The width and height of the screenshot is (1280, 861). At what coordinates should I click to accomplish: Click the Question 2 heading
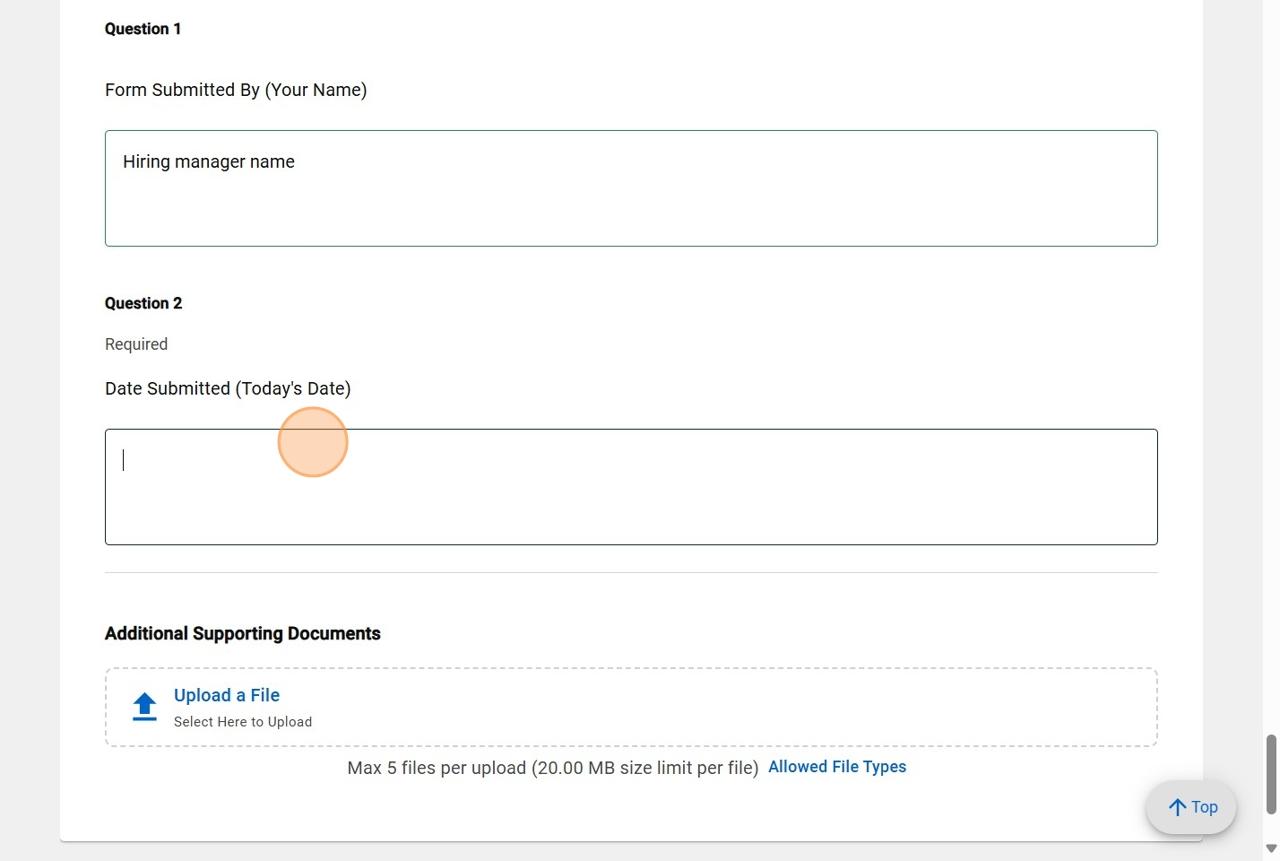(x=143, y=303)
